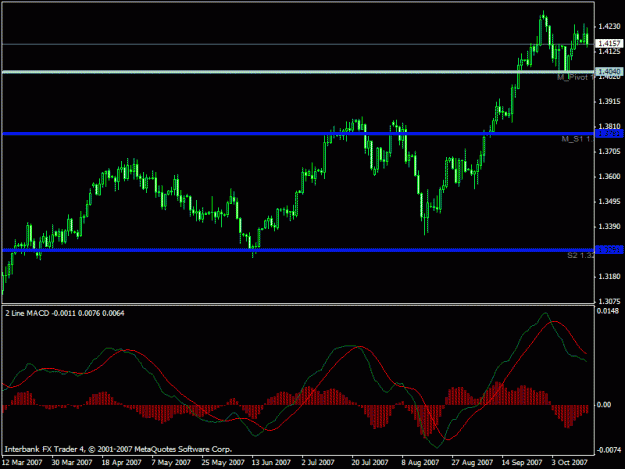The image size is (625, 469).
Task: Click the 1.4157 current price tag
Action: (609, 43)
